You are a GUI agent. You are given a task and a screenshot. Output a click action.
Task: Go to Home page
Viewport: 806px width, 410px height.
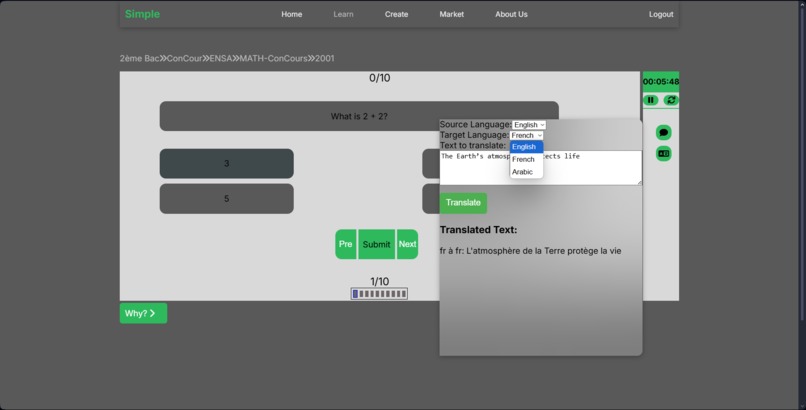tap(291, 14)
